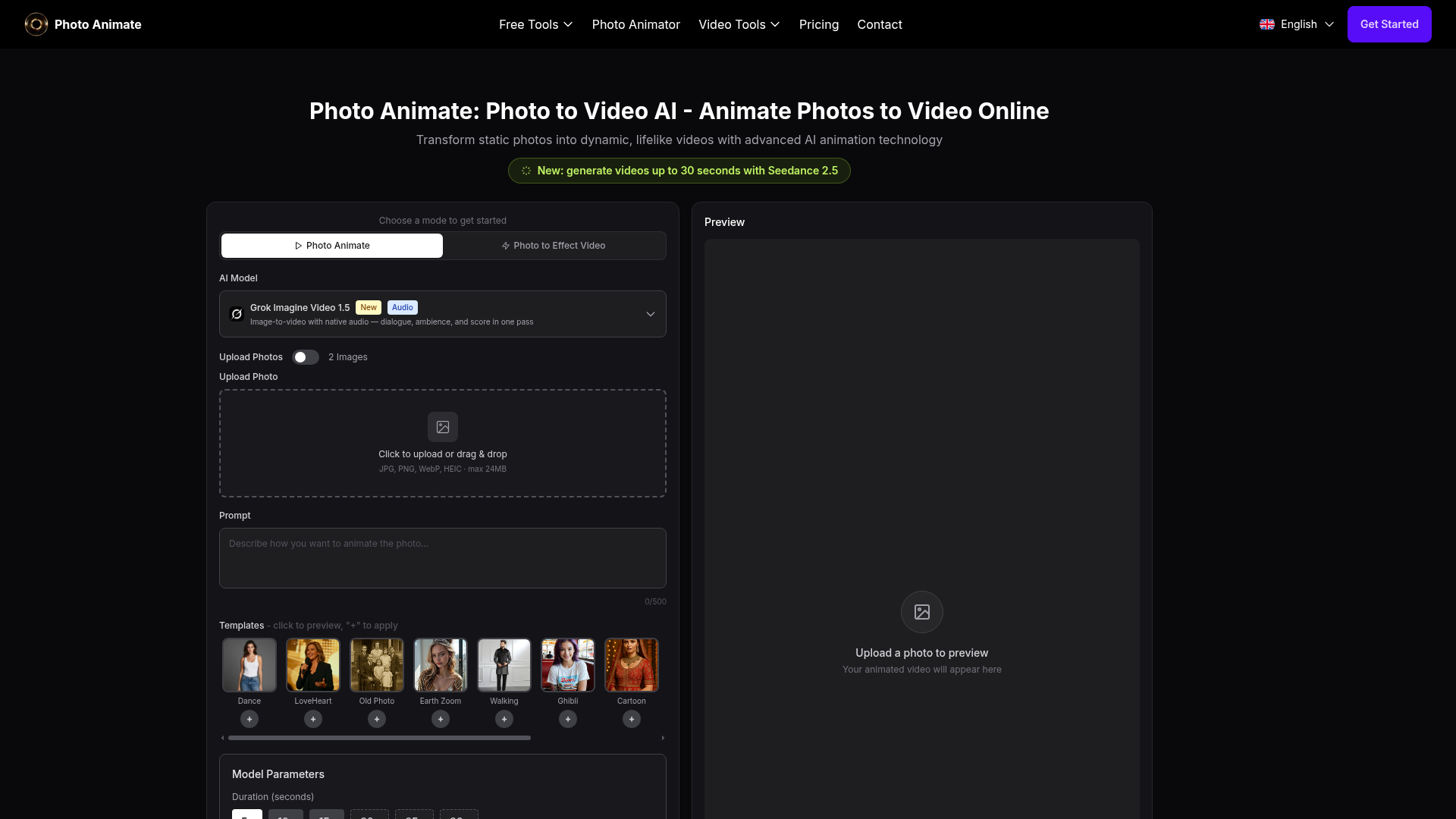Preview the Old Photo template thumbnail

[377, 665]
